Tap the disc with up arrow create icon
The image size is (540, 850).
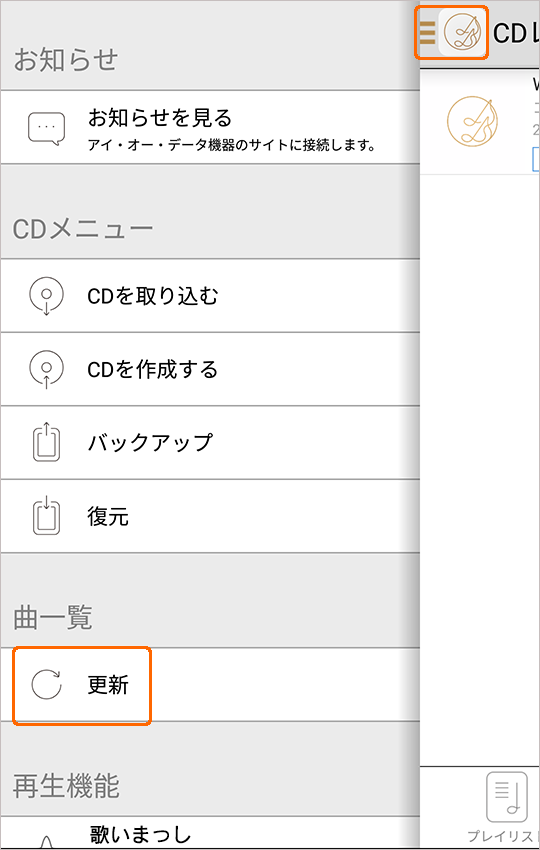[46, 370]
